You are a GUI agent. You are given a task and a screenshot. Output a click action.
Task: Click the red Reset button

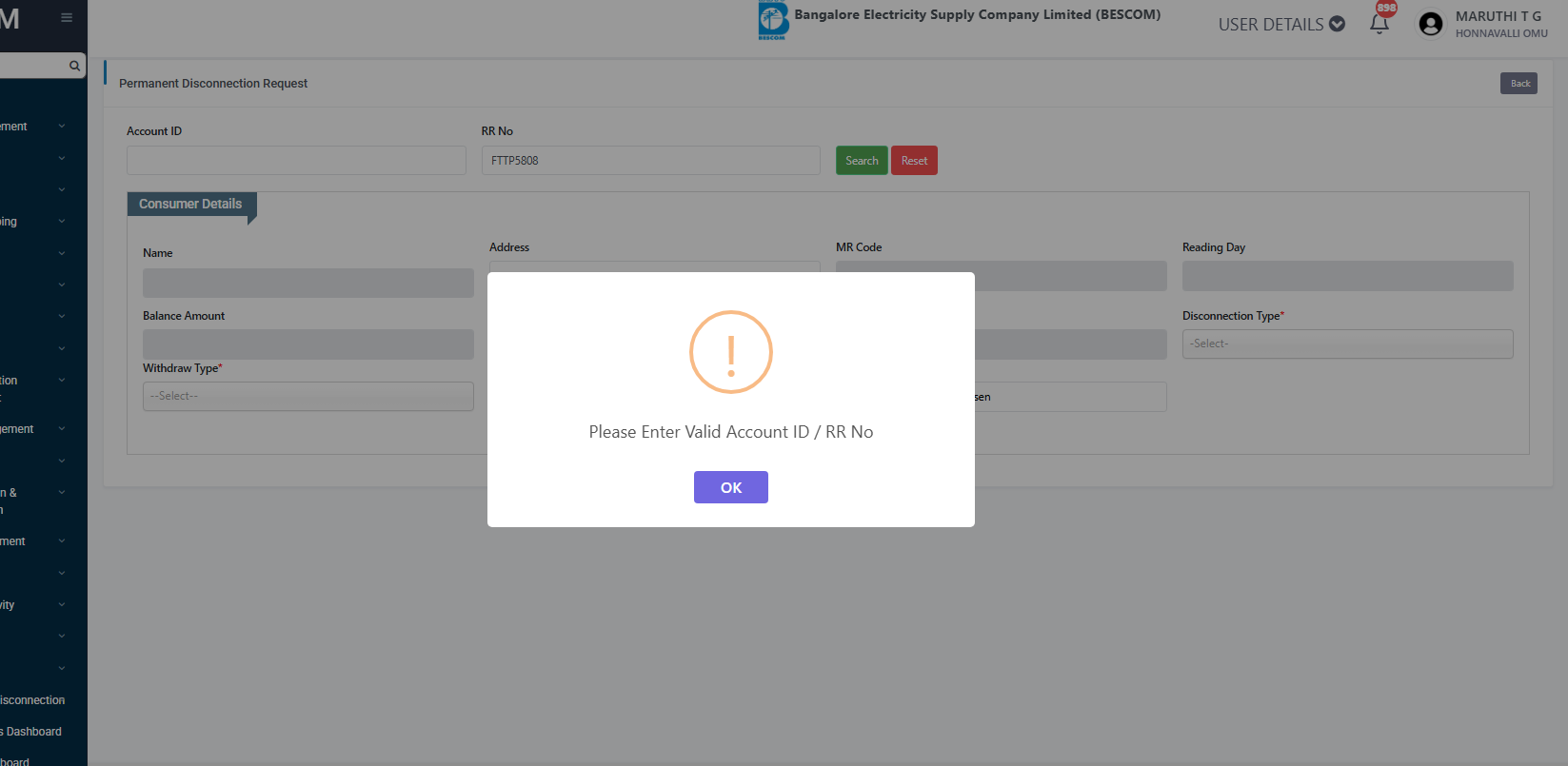point(914,161)
